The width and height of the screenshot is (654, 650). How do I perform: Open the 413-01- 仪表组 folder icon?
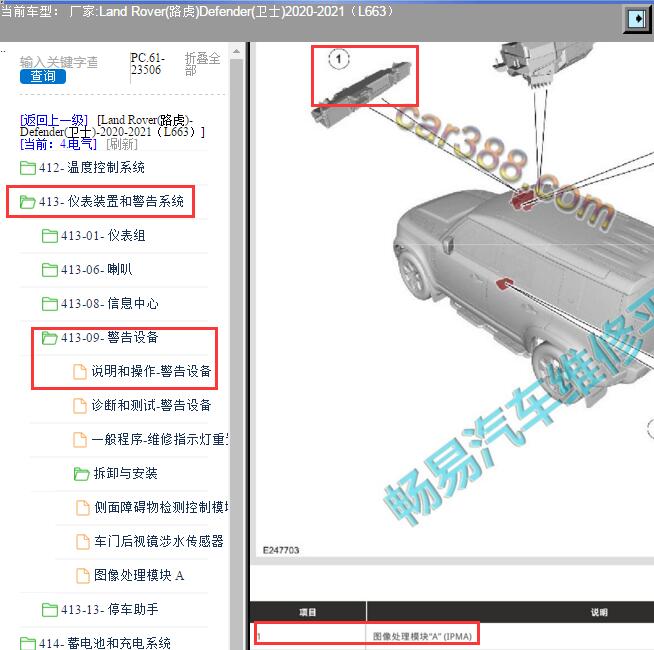point(50,236)
